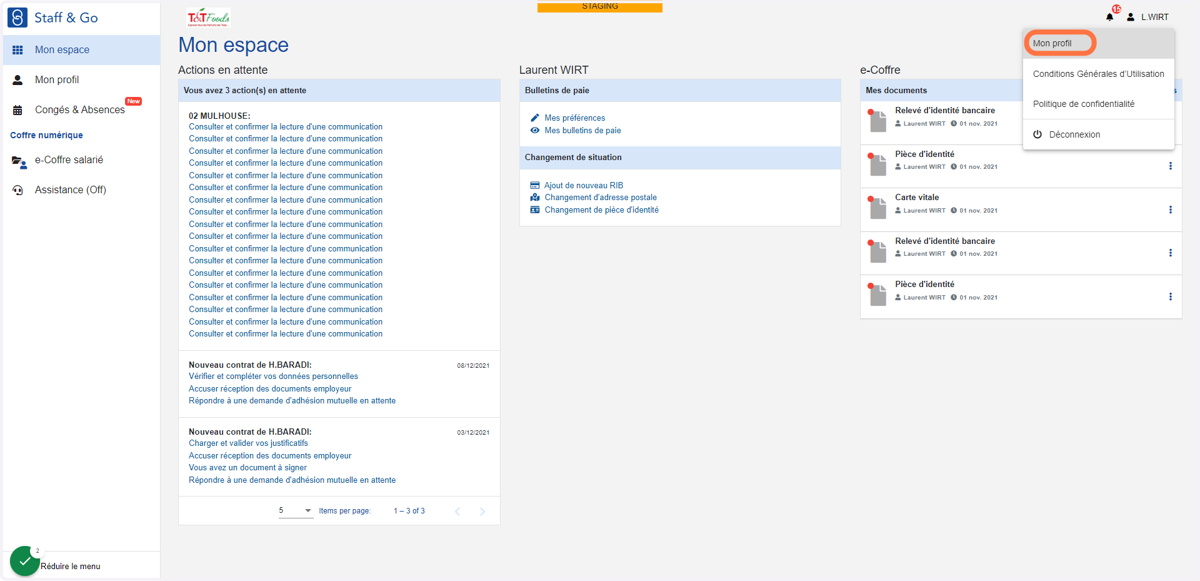Go to the previous page of pending actions
This screenshot has height=581, width=1200.
coord(458,511)
